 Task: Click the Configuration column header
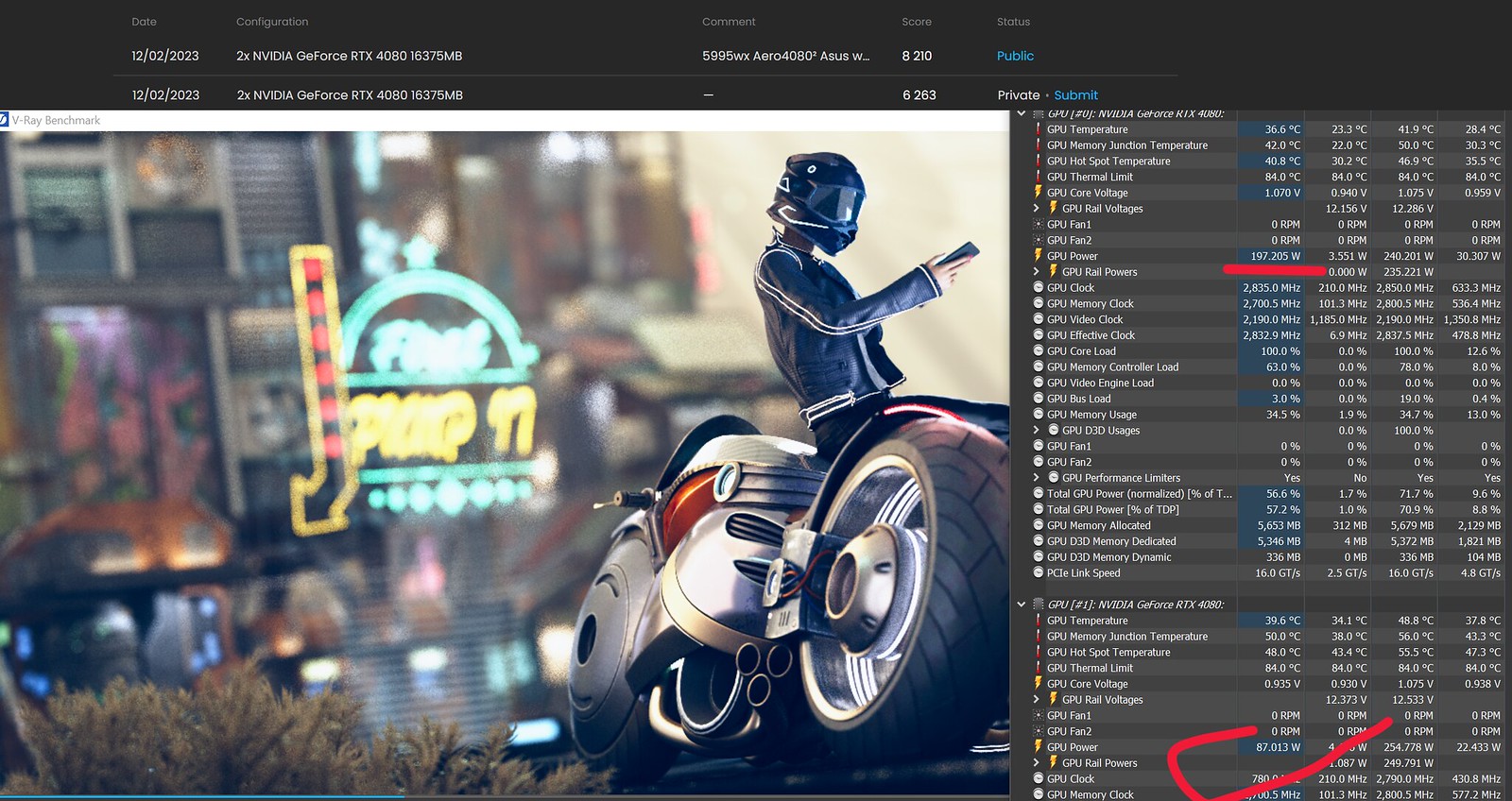[x=272, y=22]
